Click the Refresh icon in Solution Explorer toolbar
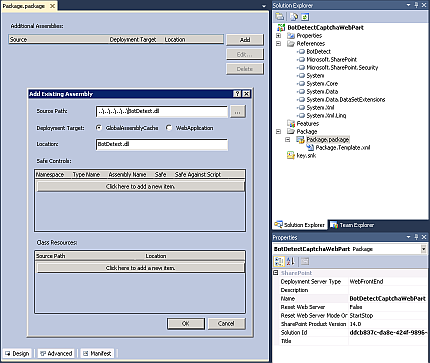The image size is (430, 363). [x=305, y=17]
